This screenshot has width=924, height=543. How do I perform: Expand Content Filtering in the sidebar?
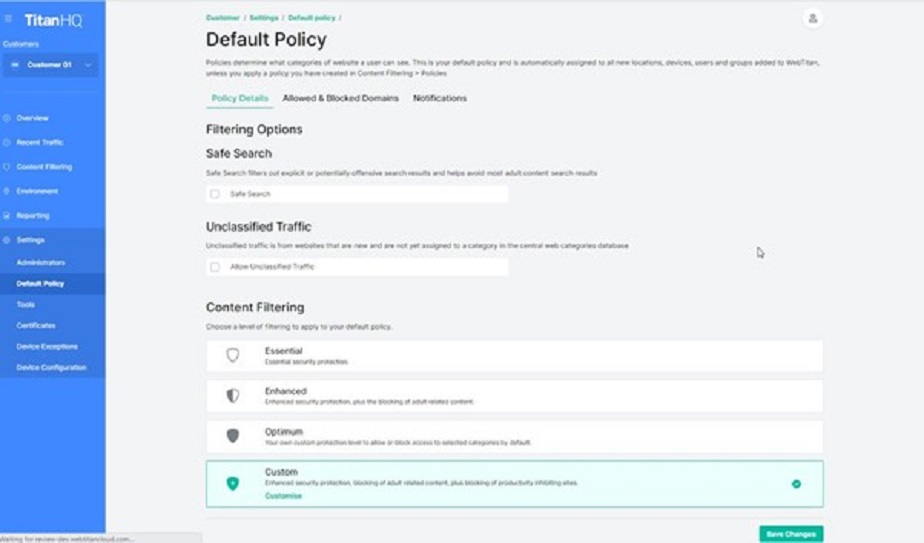tap(44, 167)
